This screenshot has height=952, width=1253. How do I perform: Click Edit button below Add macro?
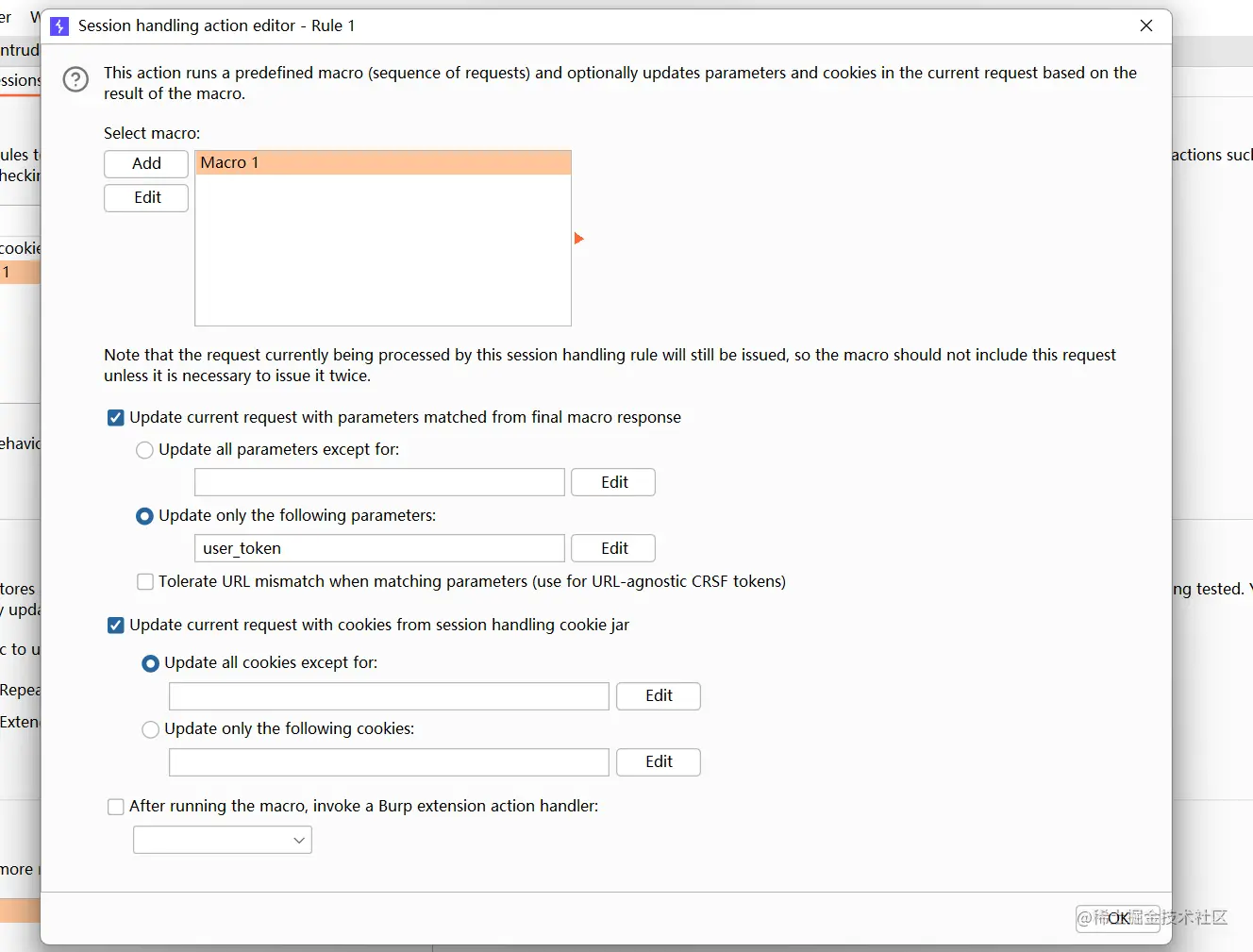click(146, 197)
